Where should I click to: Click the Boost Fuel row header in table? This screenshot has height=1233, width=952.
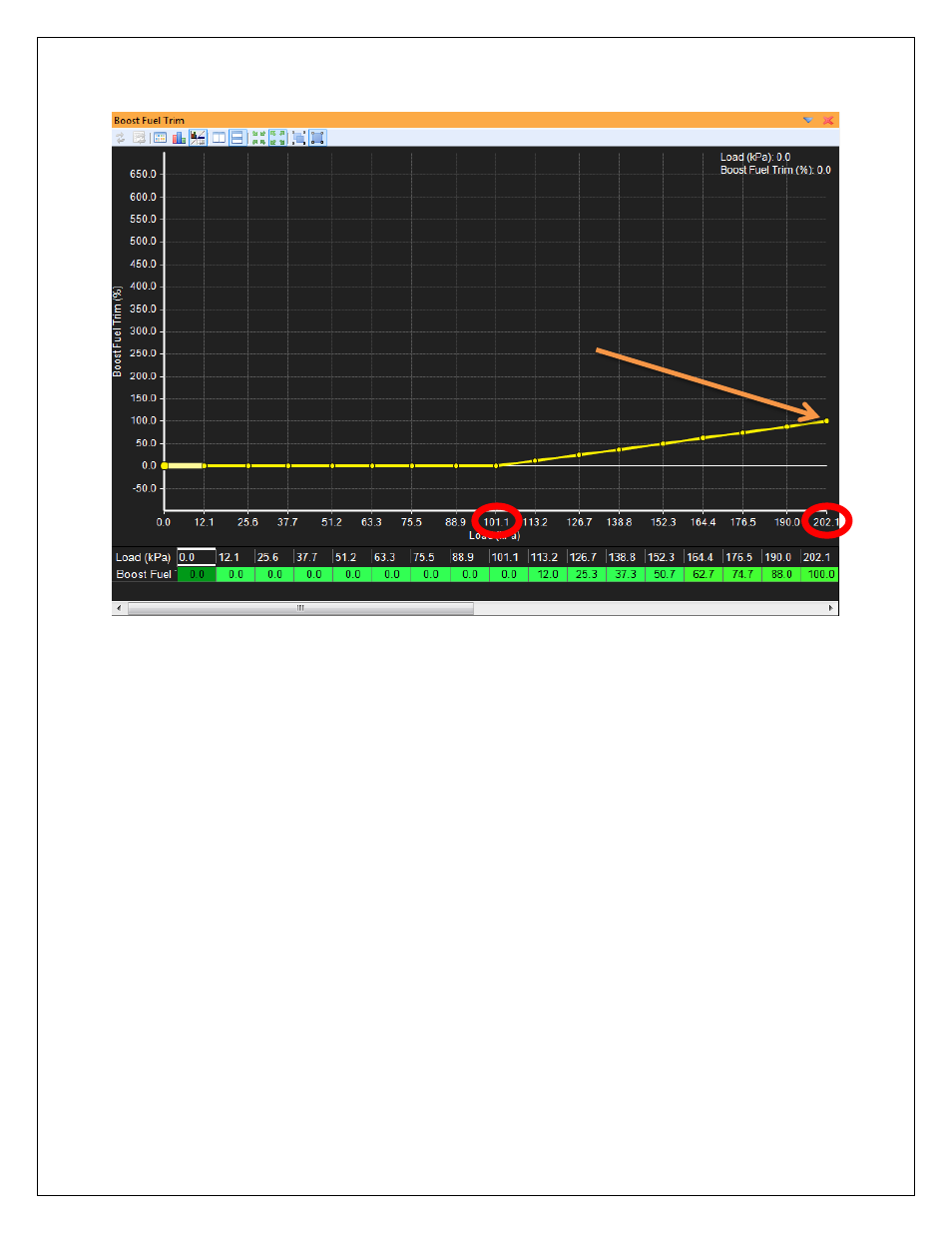click(145, 574)
